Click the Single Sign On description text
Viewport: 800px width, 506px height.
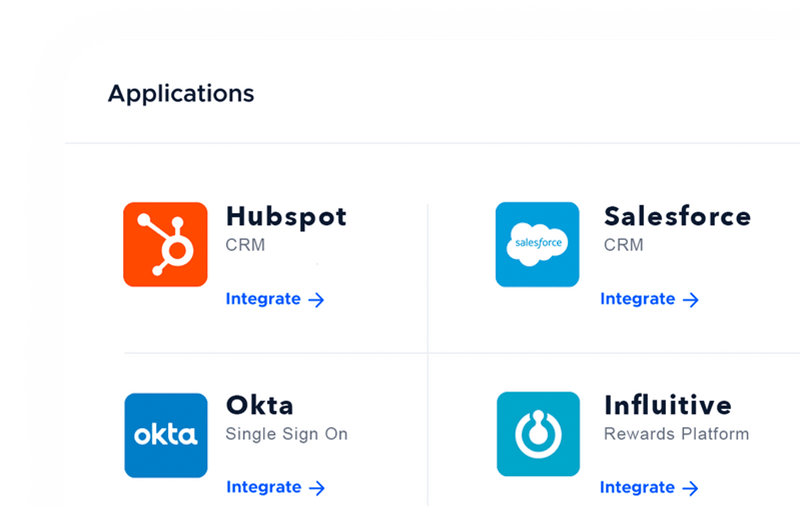coord(286,434)
